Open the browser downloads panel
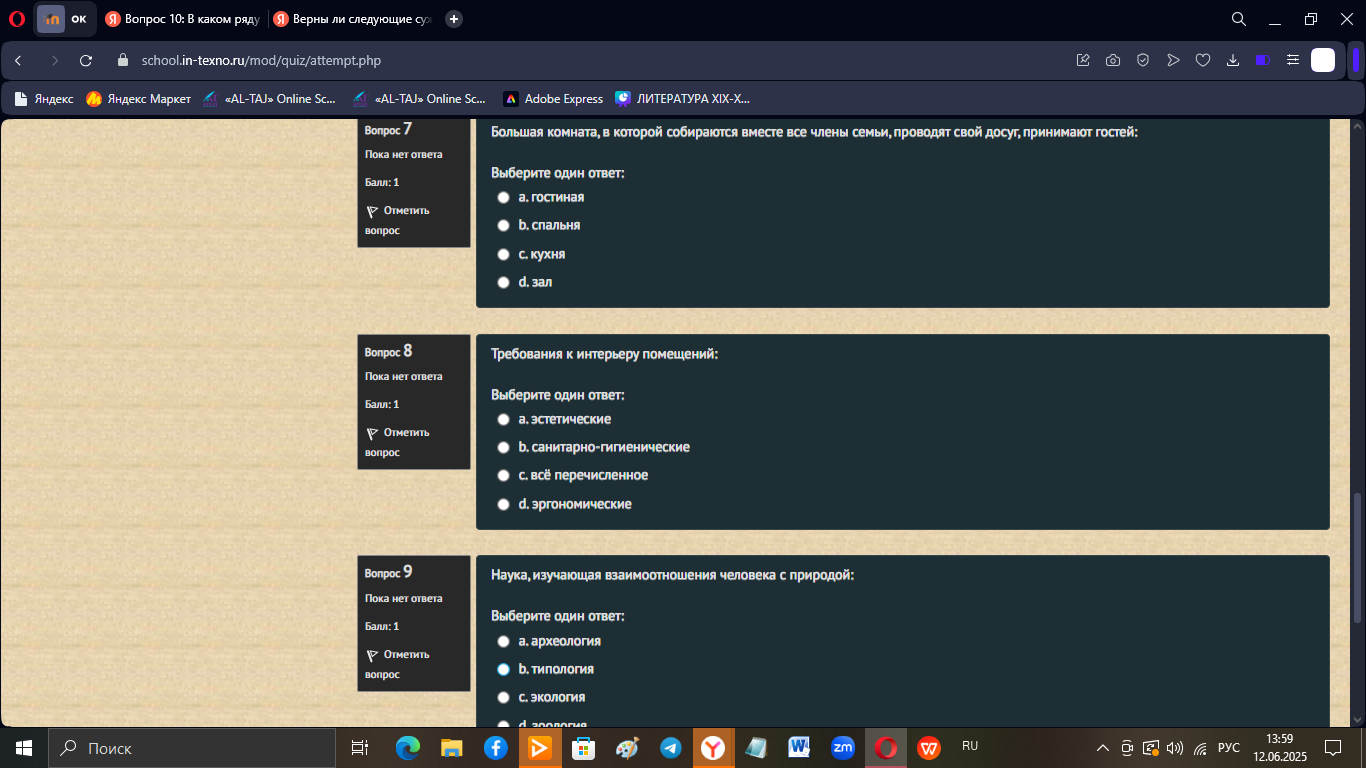Viewport: 1366px width, 768px height. (x=1233, y=60)
